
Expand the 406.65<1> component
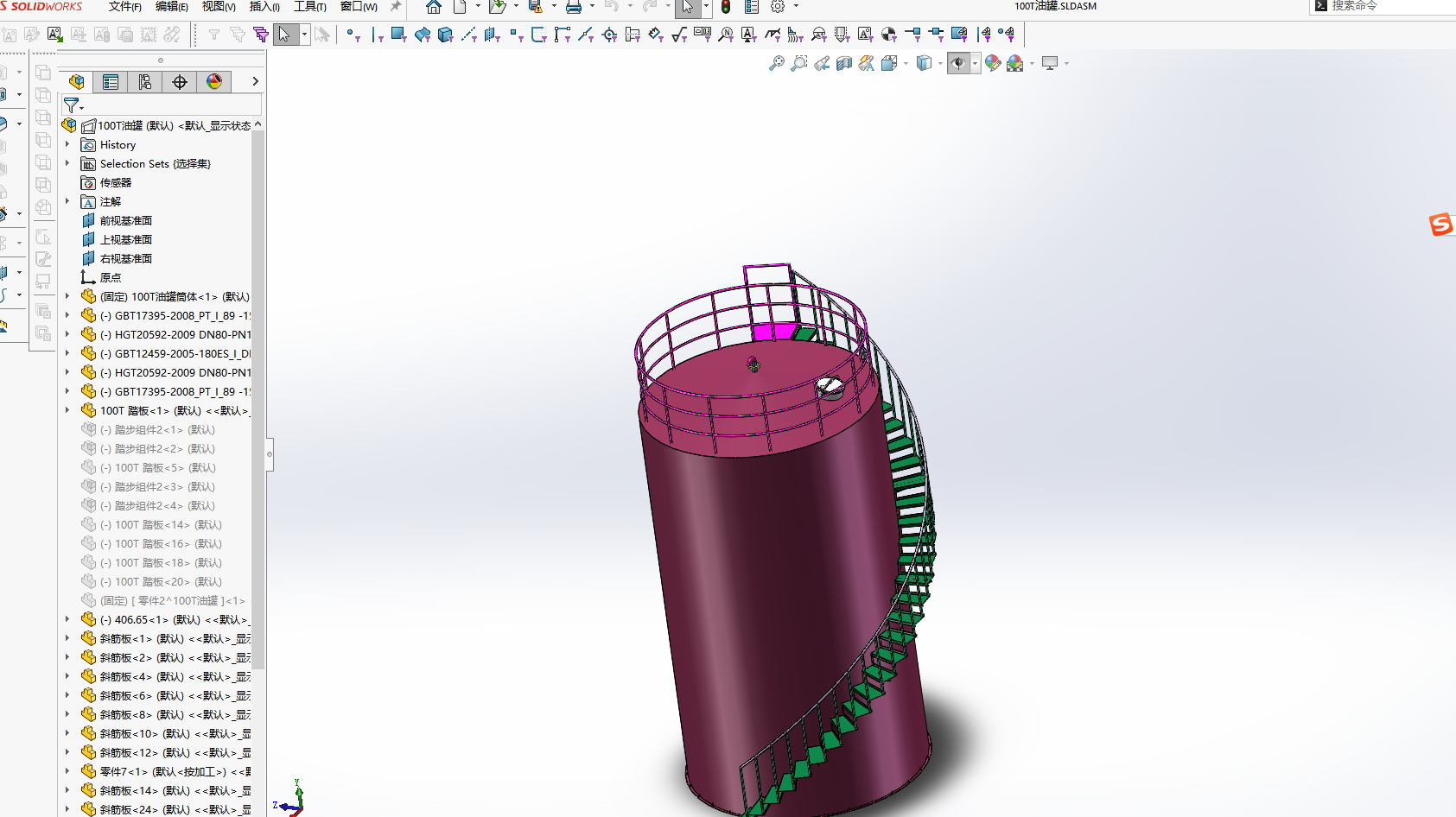coord(67,620)
